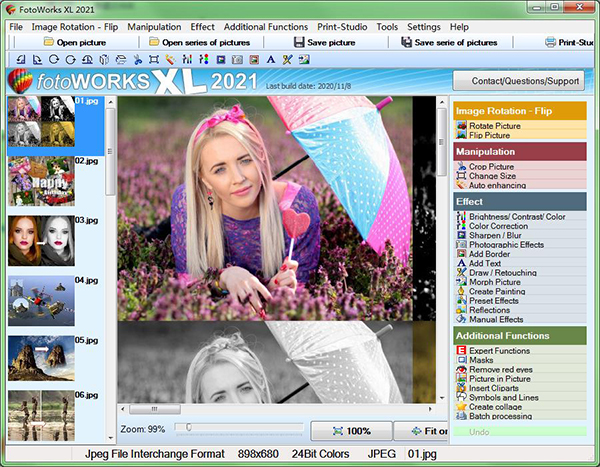The image size is (600, 467).
Task: Click the auto enhancing magic wand icon
Action: (170, 59)
